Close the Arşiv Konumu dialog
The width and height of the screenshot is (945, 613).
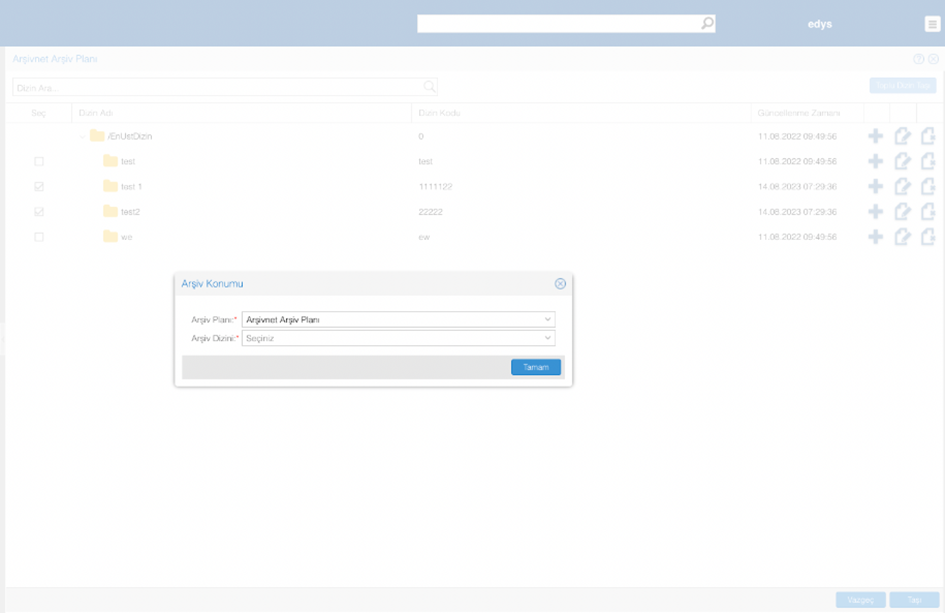560,284
